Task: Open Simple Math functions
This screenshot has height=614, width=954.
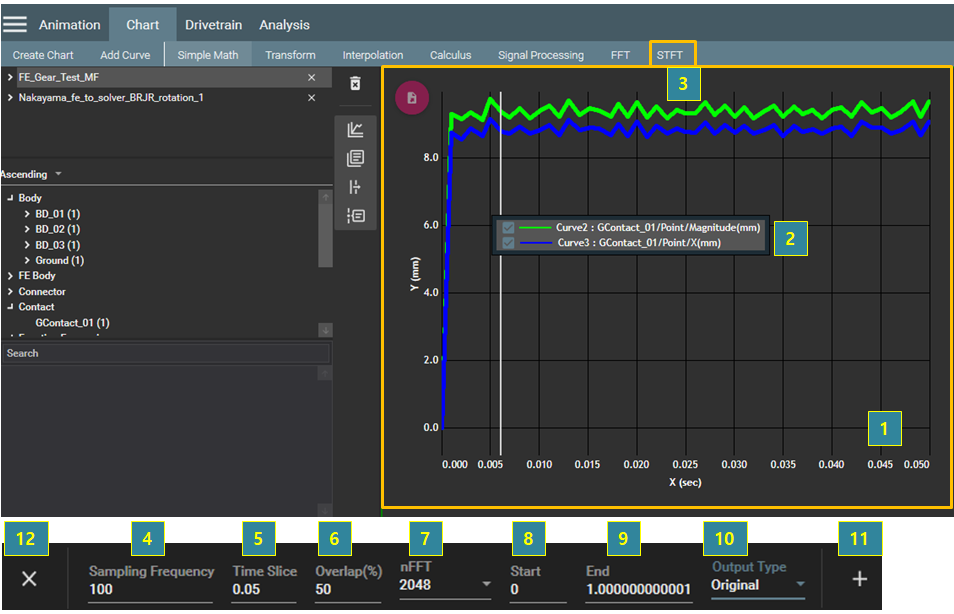Action: 207,55
